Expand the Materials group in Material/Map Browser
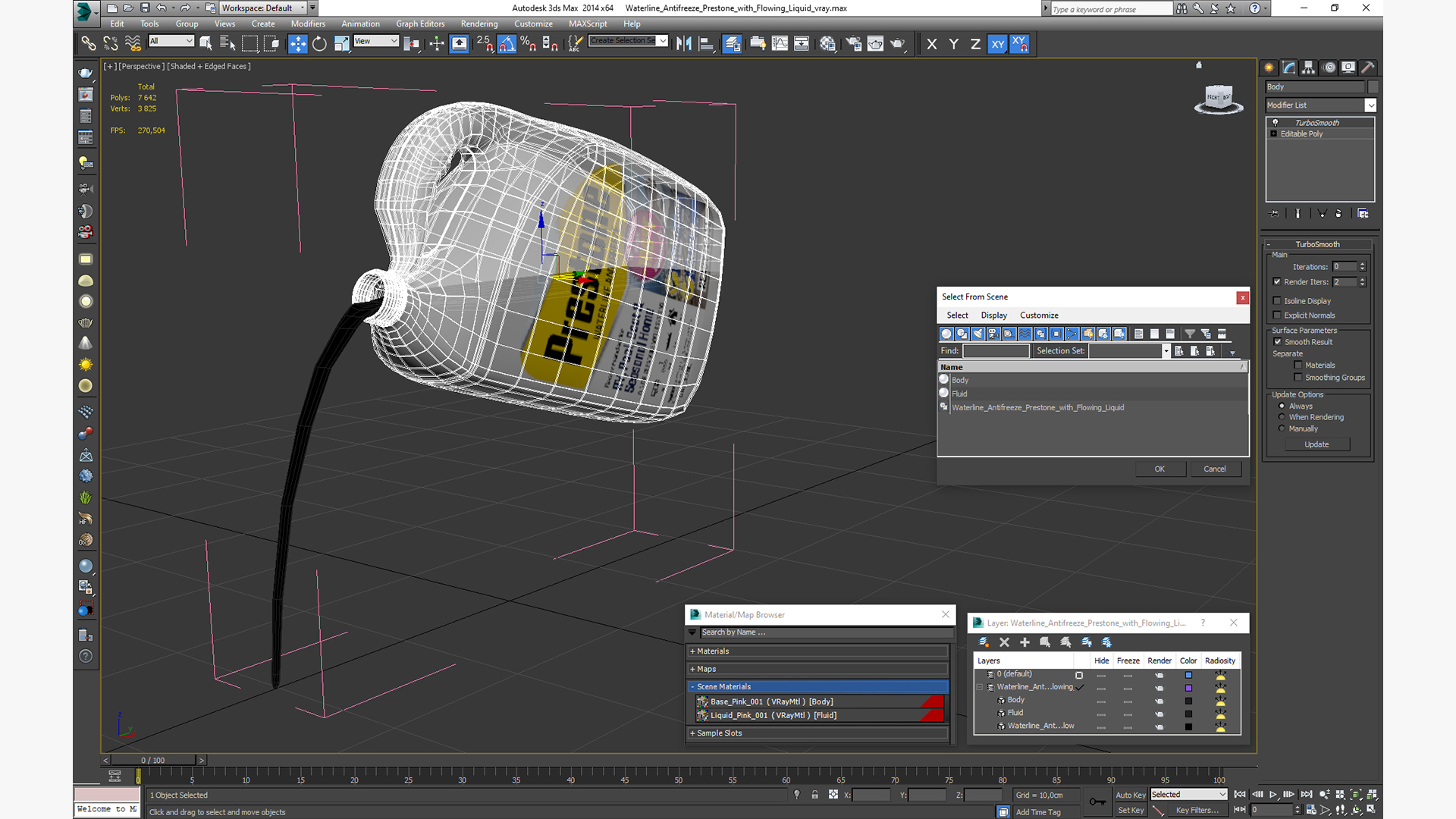 click(x=818, y=651)
